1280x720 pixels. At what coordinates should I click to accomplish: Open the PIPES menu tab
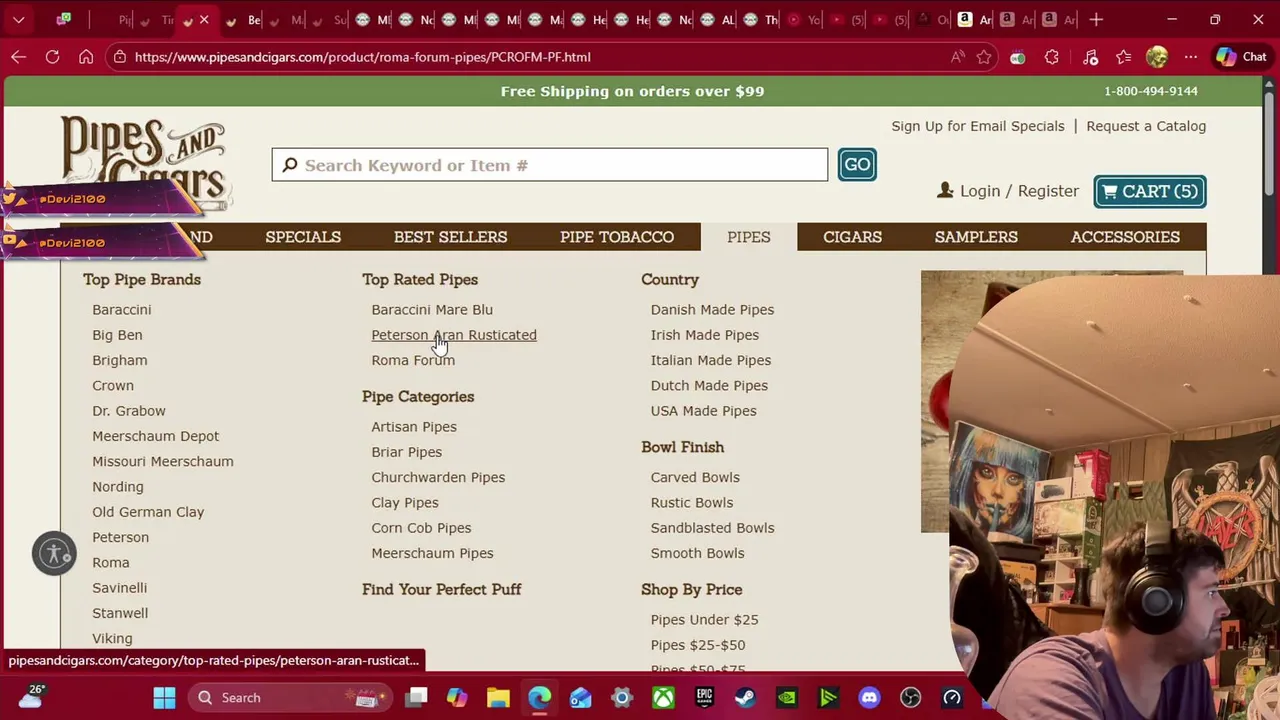tap(749, 237)
